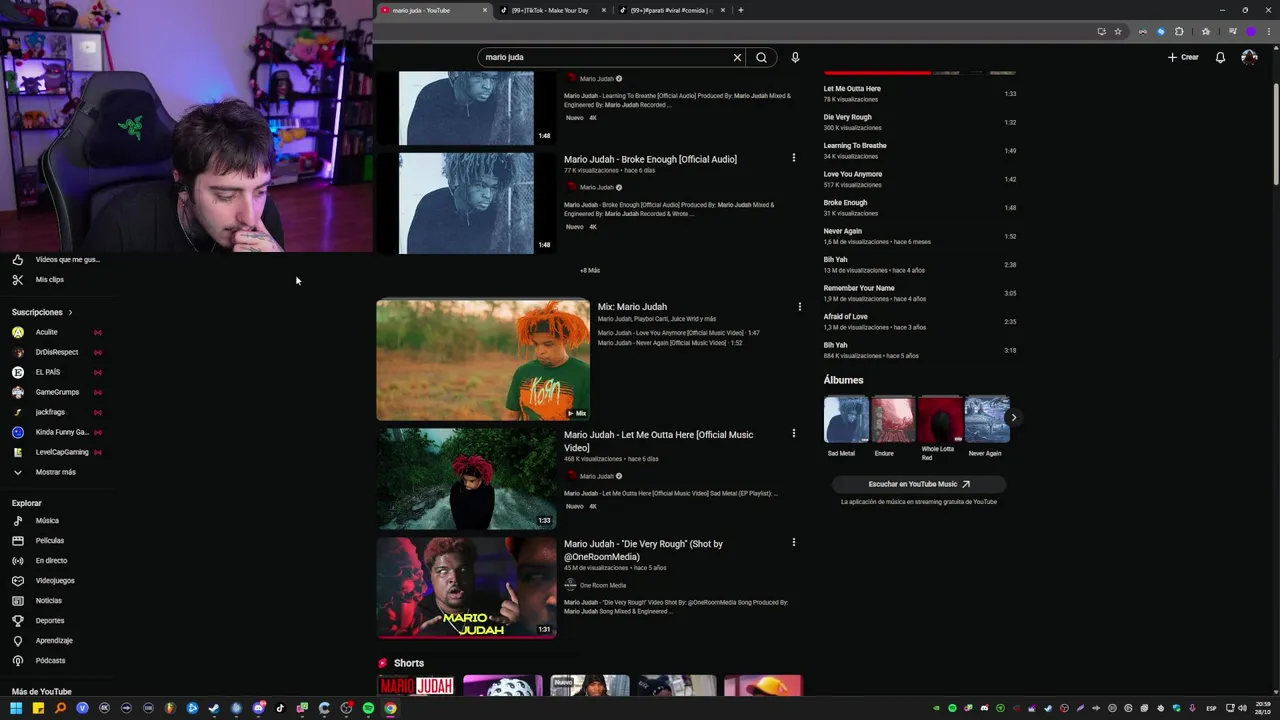Open the Sad Metal album cover
The height and width of the screenshot is (720, 1280).
pyautogui.click(x=846, y=419)
